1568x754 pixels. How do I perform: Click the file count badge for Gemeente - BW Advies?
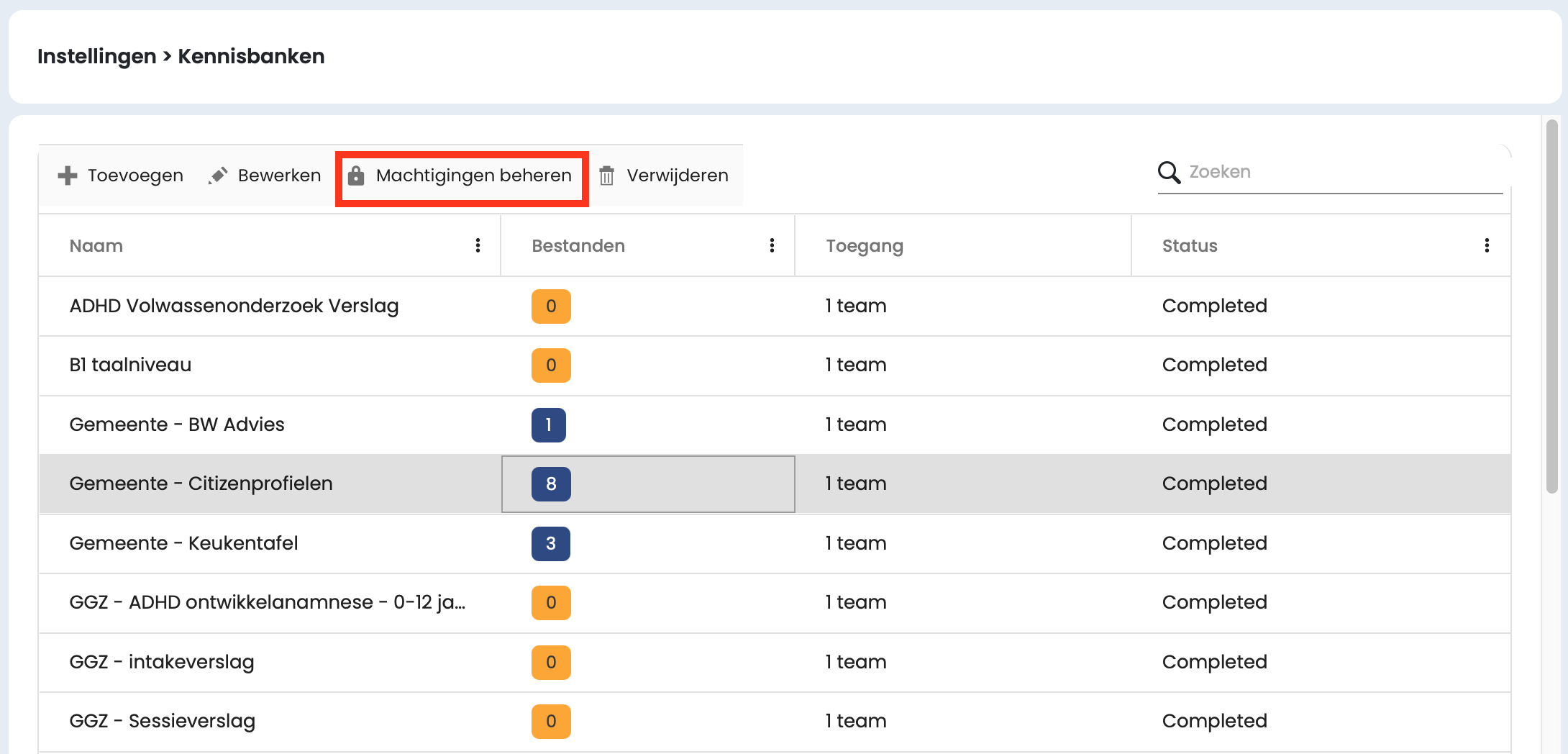click(548, 424)
